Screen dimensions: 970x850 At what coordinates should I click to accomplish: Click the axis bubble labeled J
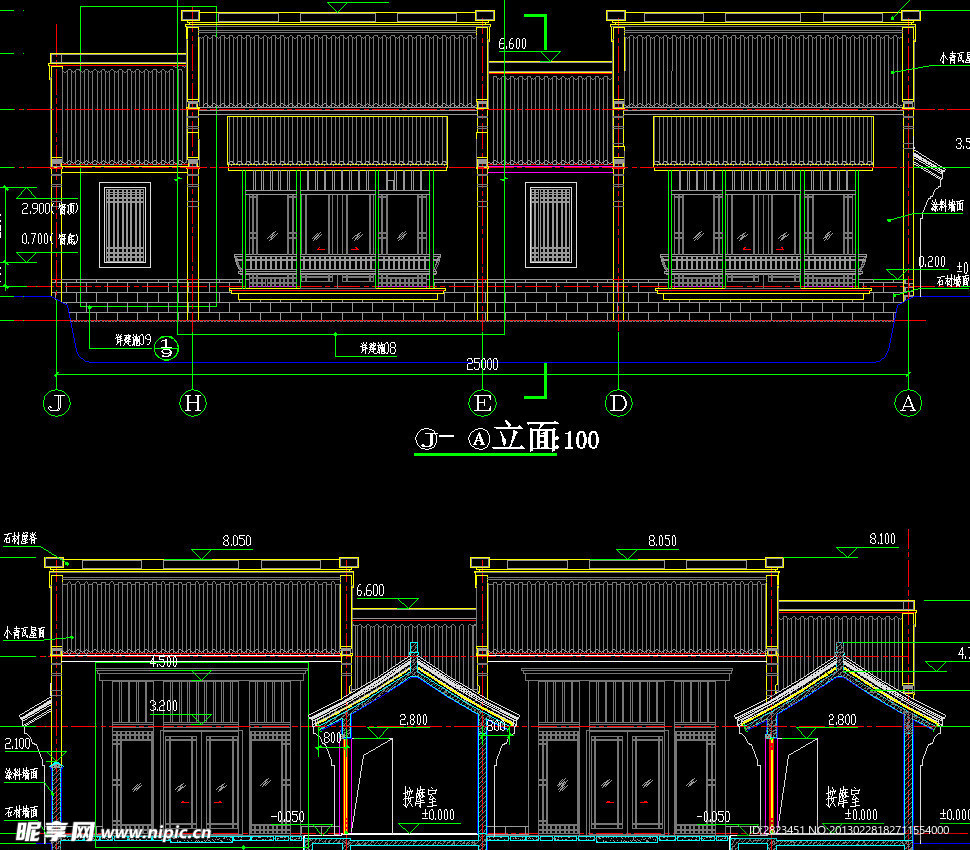[59, 403]
